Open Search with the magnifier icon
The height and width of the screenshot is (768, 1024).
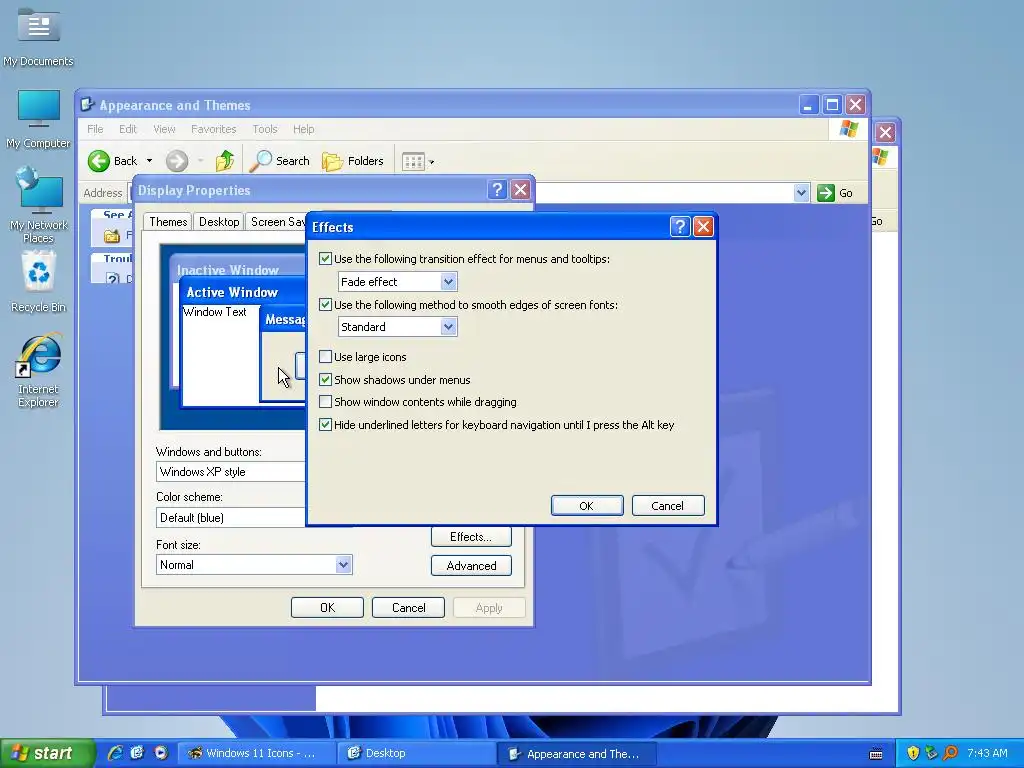(x=261, y=161)
